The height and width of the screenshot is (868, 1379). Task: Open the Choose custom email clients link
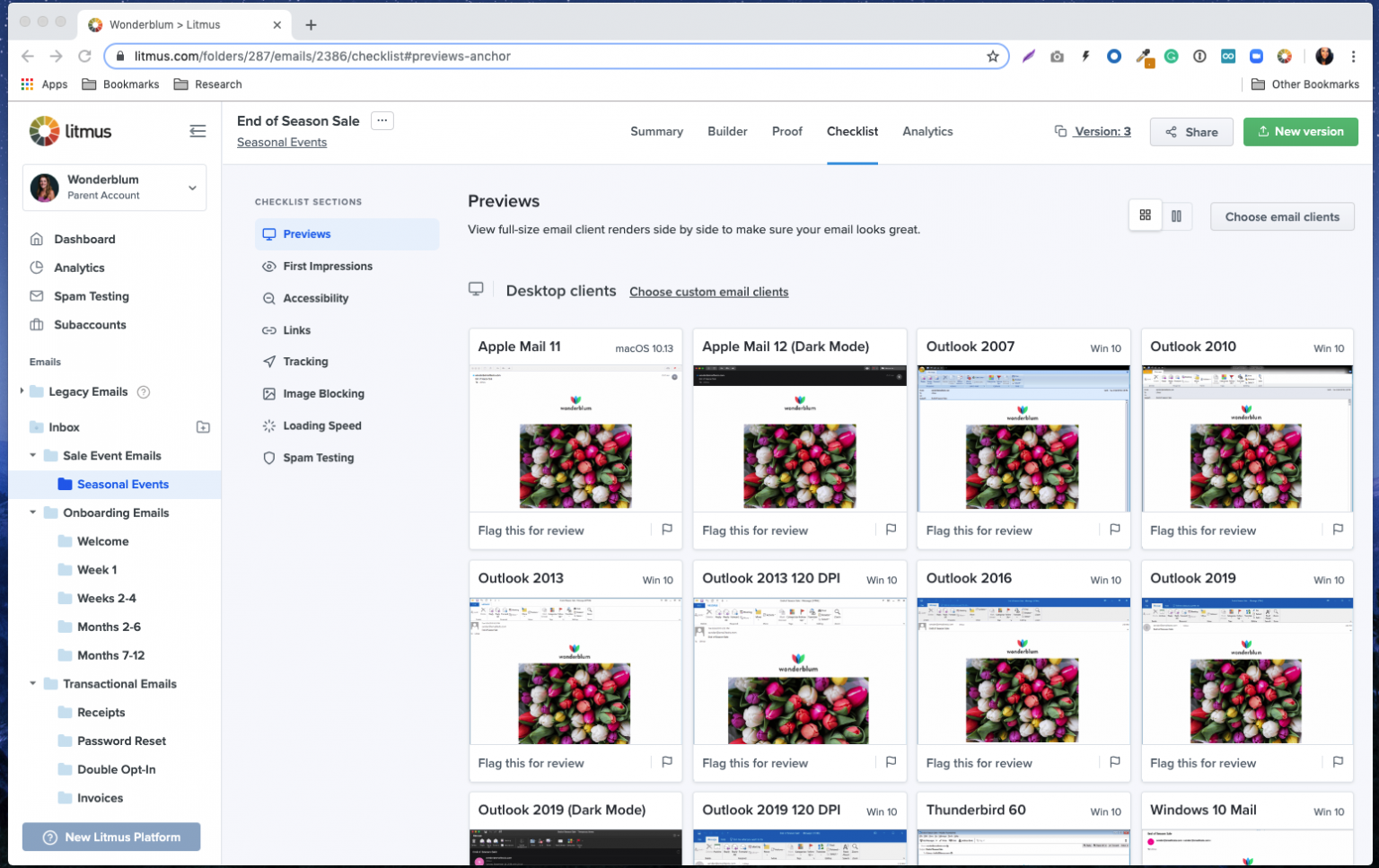point(708,292)
